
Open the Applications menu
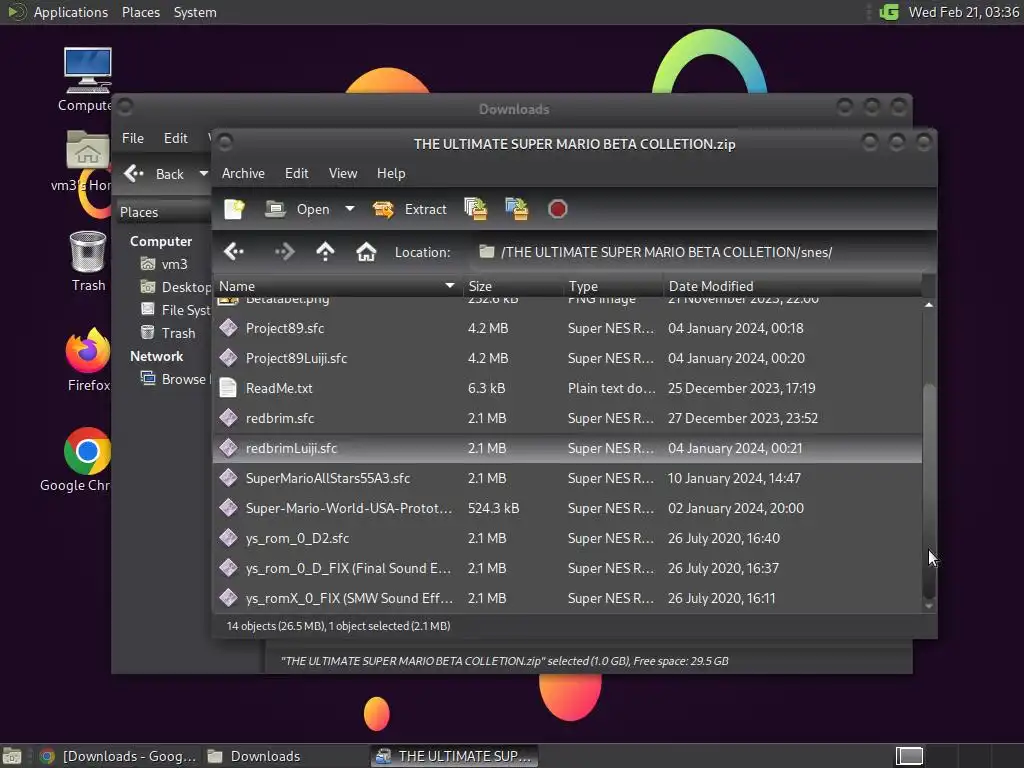pyautogui.click(x=71, y=12)
